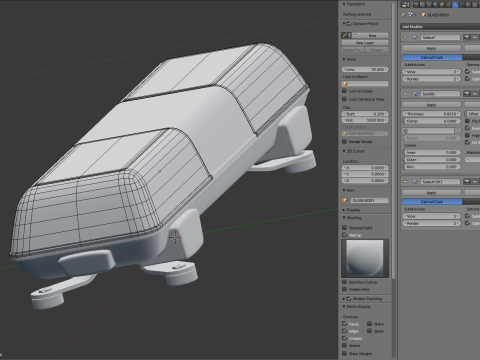
Task: Enable Backface Culling checkbox
Action: (x=345, y=282)
